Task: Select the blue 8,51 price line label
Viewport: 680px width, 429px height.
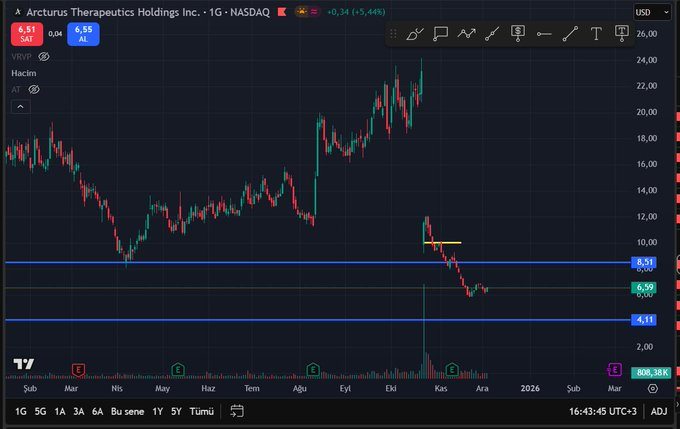Action: 644,262
